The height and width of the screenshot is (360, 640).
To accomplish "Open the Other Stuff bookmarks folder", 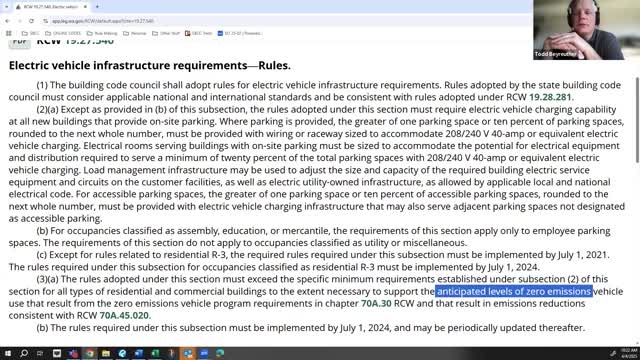I will pos(166,33).
